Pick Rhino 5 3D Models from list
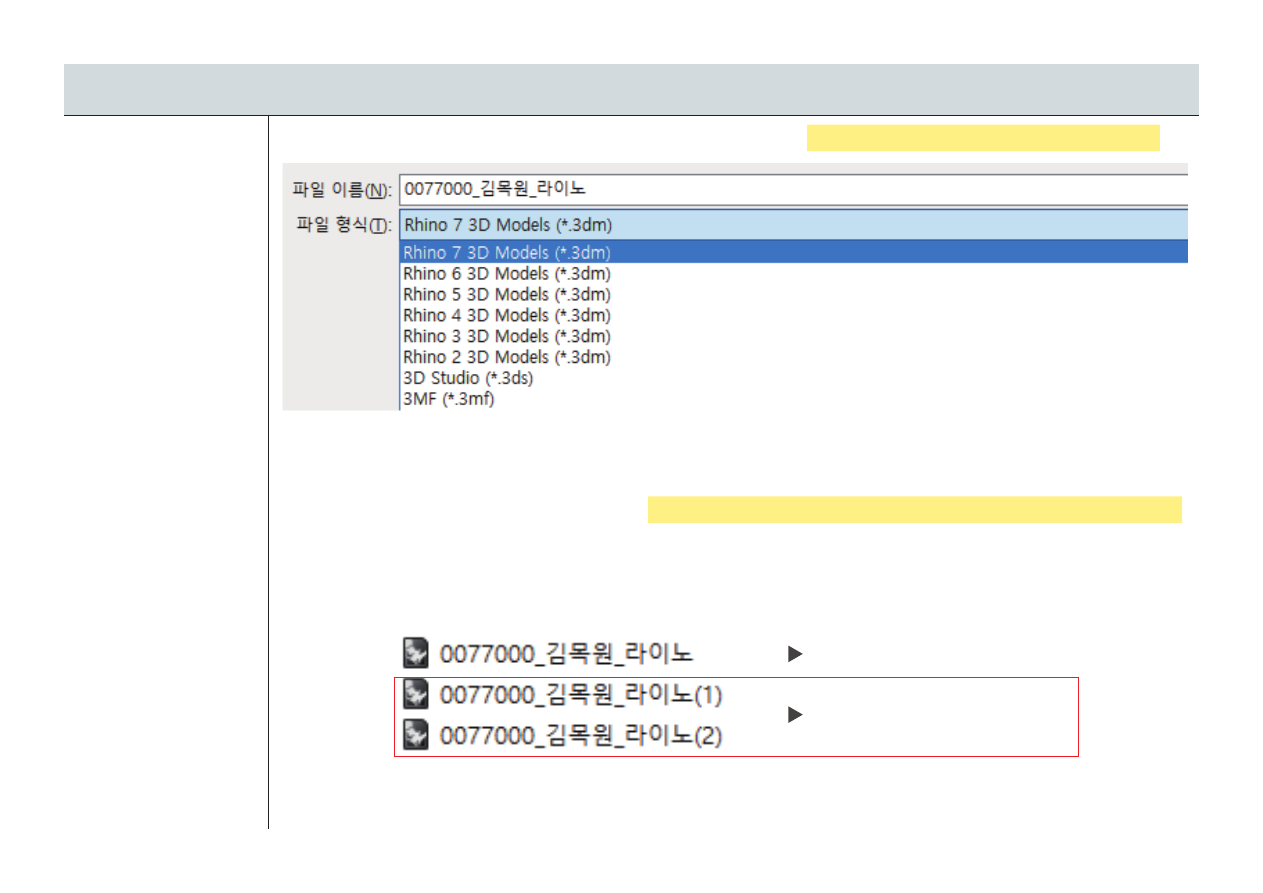 506,294
